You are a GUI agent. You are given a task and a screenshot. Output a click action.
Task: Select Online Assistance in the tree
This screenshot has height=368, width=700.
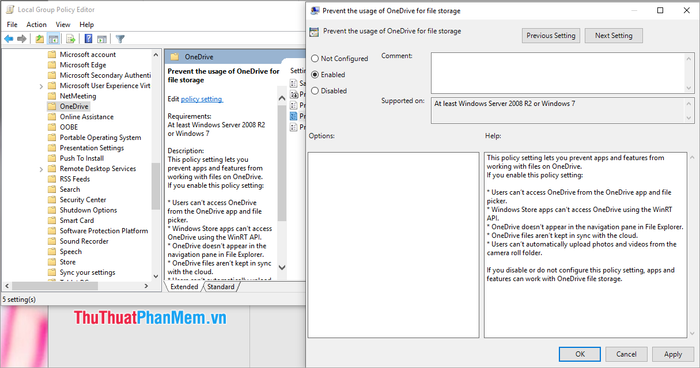tap(87, 117)
